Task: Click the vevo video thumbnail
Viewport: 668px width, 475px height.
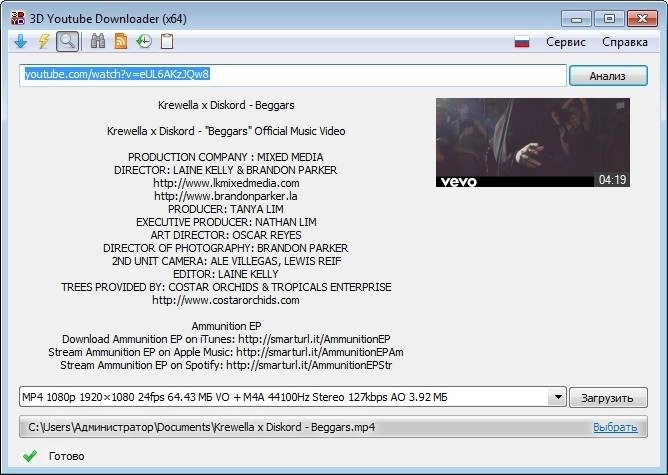Action: 533,142
